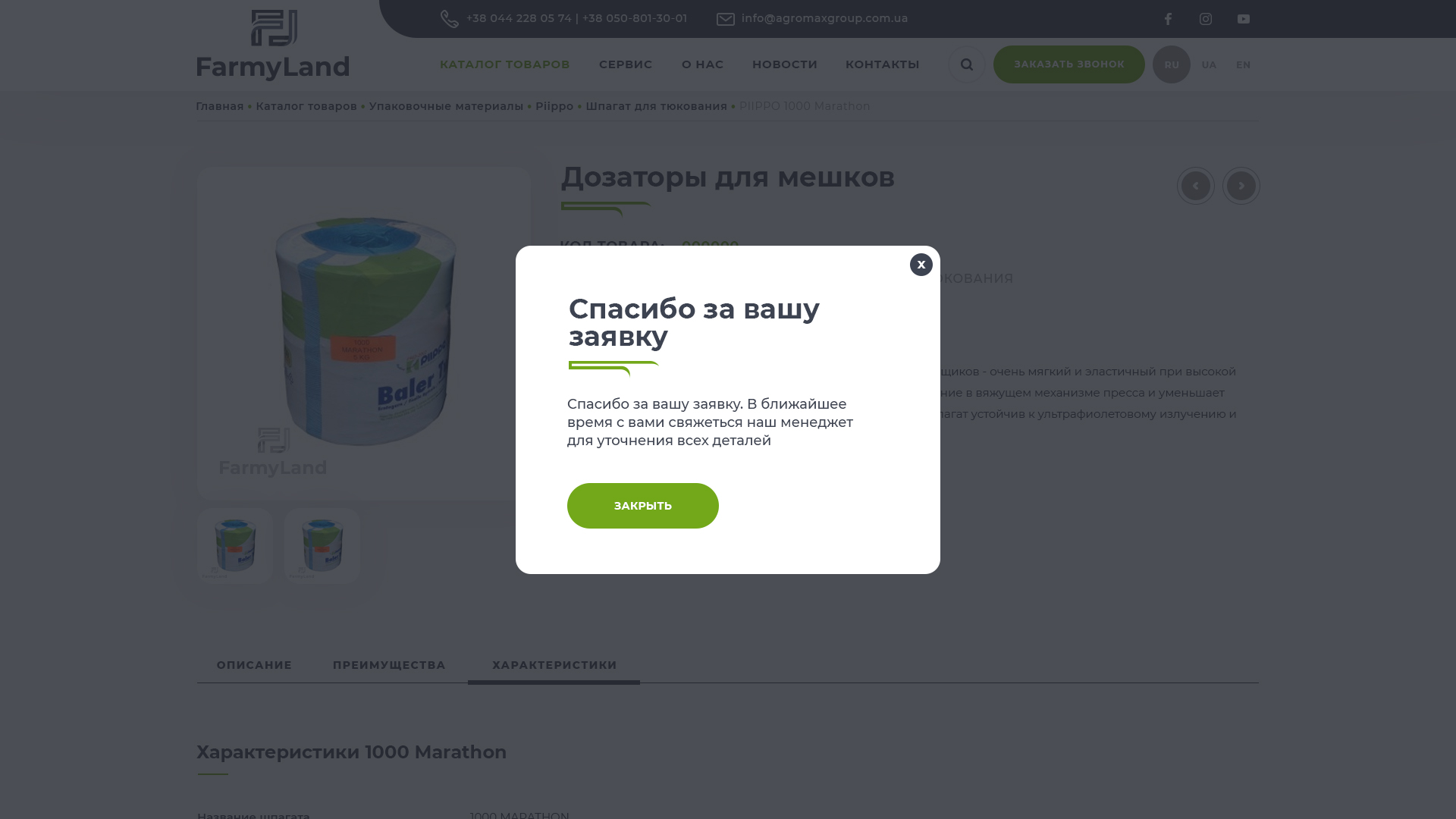Image resolution: width=1456 pixels, height=819 pixels.
Task: Switch to Преимущества tab
Action: point(389,665)
